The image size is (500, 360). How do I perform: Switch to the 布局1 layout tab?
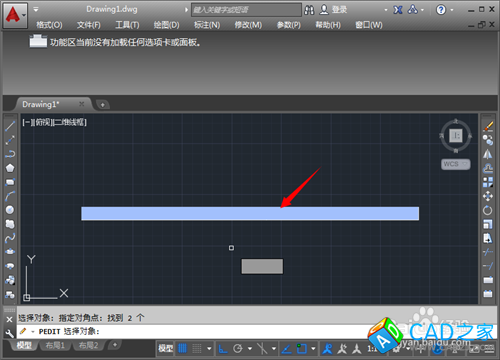(55, 345)
